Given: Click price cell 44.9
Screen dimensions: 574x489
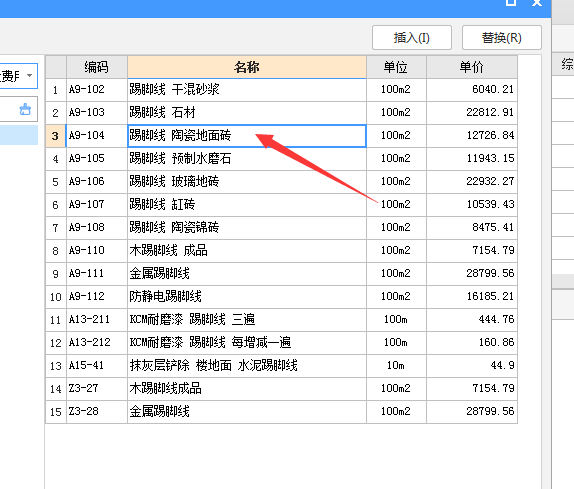Looking at the screenshot, I should [472, 366].
